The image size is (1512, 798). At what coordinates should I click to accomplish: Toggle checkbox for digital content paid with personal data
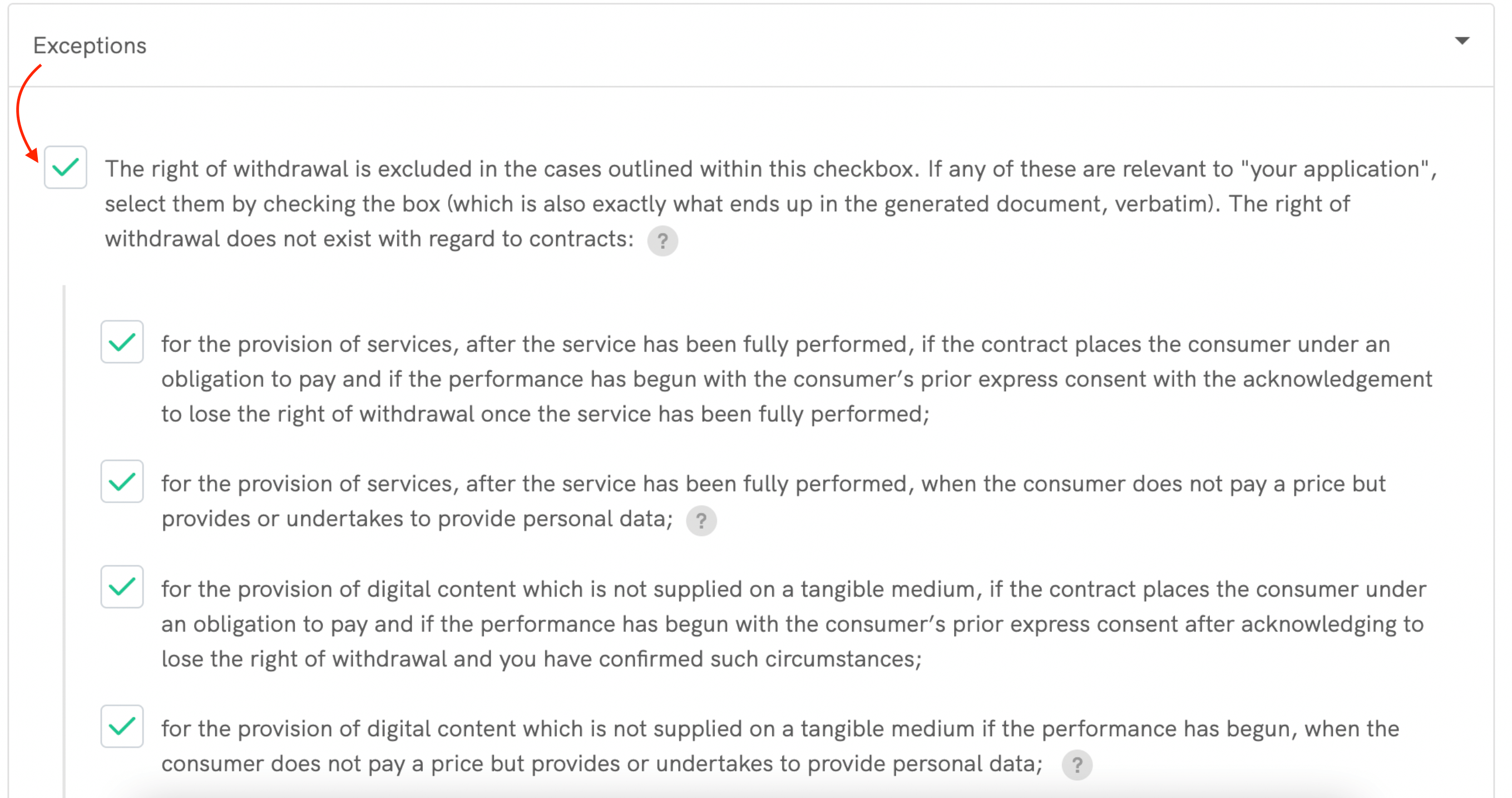click(x=122, y=727)
